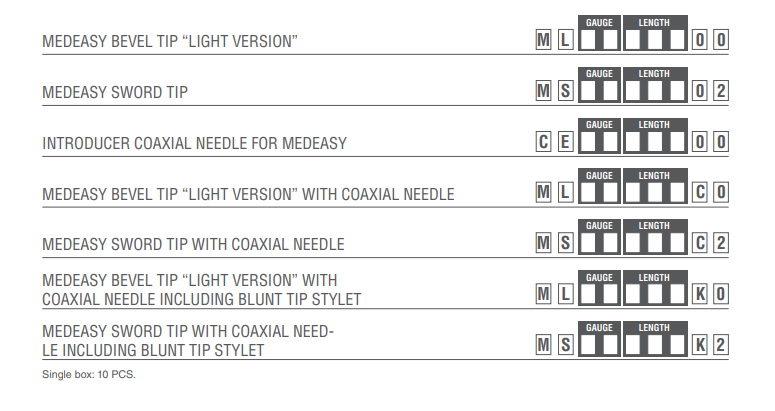Click the "L" box in the ML-C0 code
Screen dimensions: 775x411
click(x=565, y=193)
